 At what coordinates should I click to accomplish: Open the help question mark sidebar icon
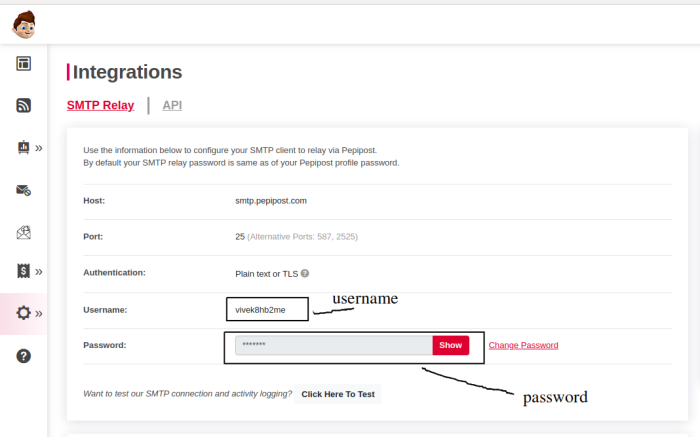[x=24, y=356]
